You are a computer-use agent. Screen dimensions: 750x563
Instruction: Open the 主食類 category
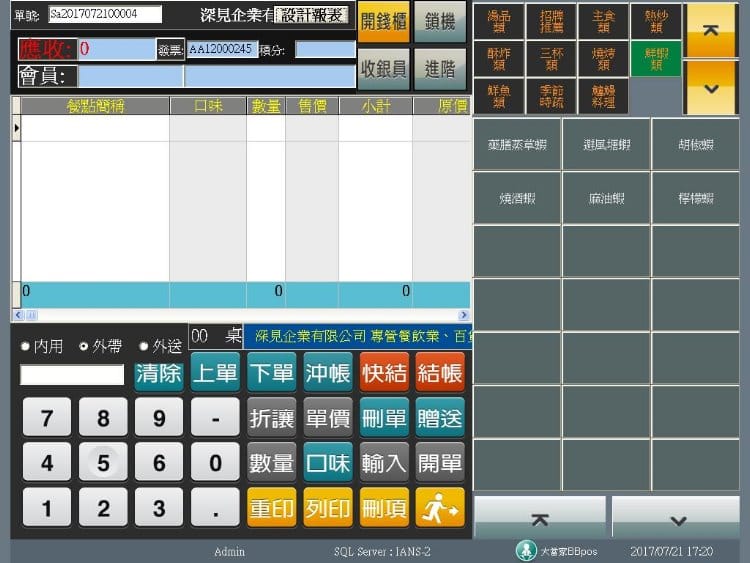(x=603, y=22)
